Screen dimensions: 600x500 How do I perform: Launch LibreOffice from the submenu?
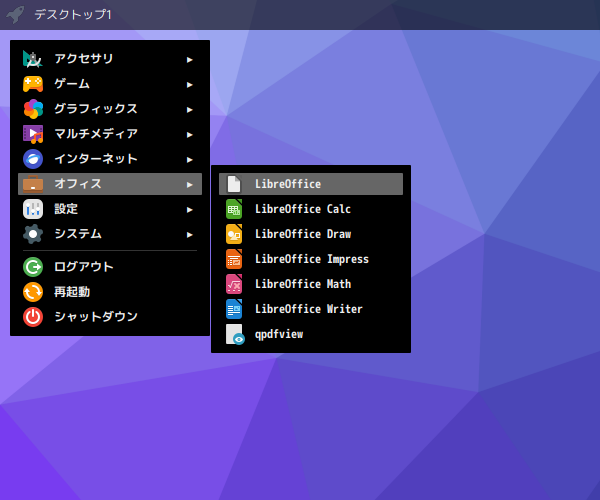point(311,184)
